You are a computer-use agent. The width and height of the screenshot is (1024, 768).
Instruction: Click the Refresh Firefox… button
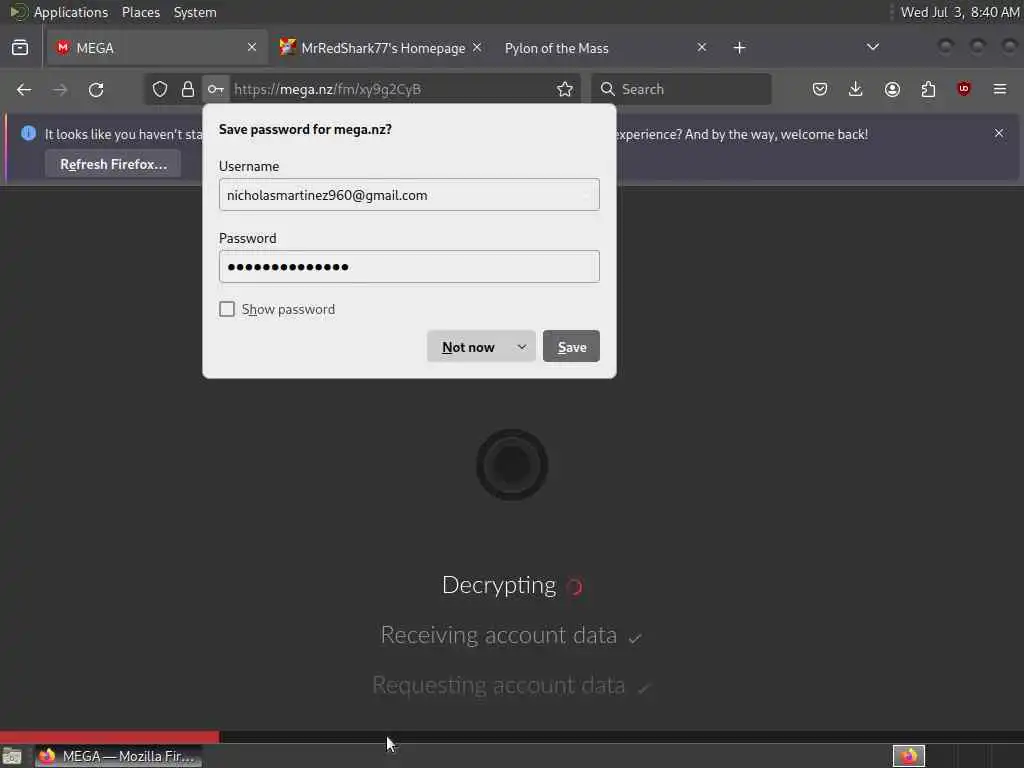[x=114, y=164]
